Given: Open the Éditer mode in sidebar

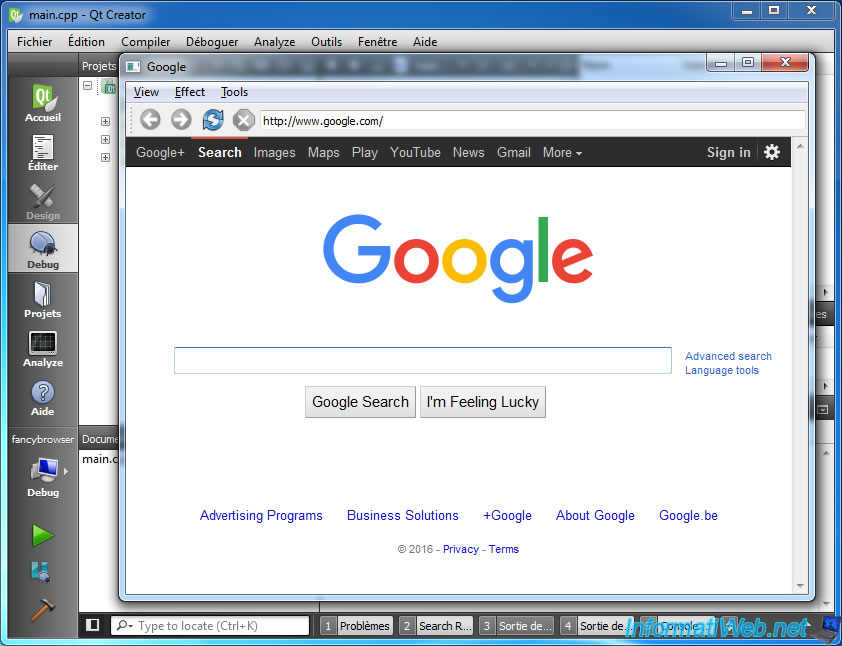Looking at the screenshot, I should pos(42,153).
